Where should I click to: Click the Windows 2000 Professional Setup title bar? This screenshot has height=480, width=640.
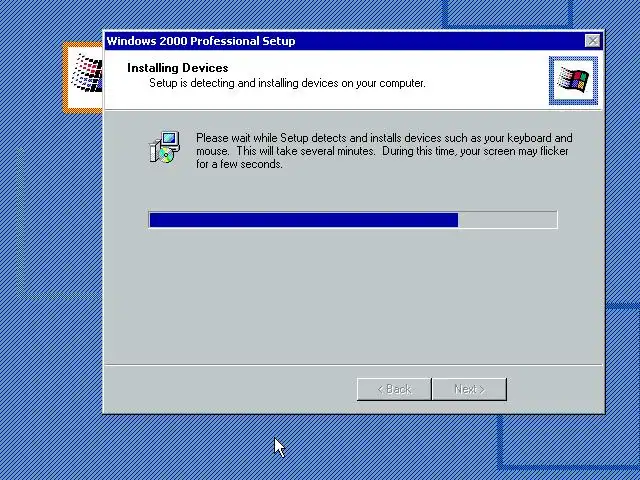tap(353, 41)
